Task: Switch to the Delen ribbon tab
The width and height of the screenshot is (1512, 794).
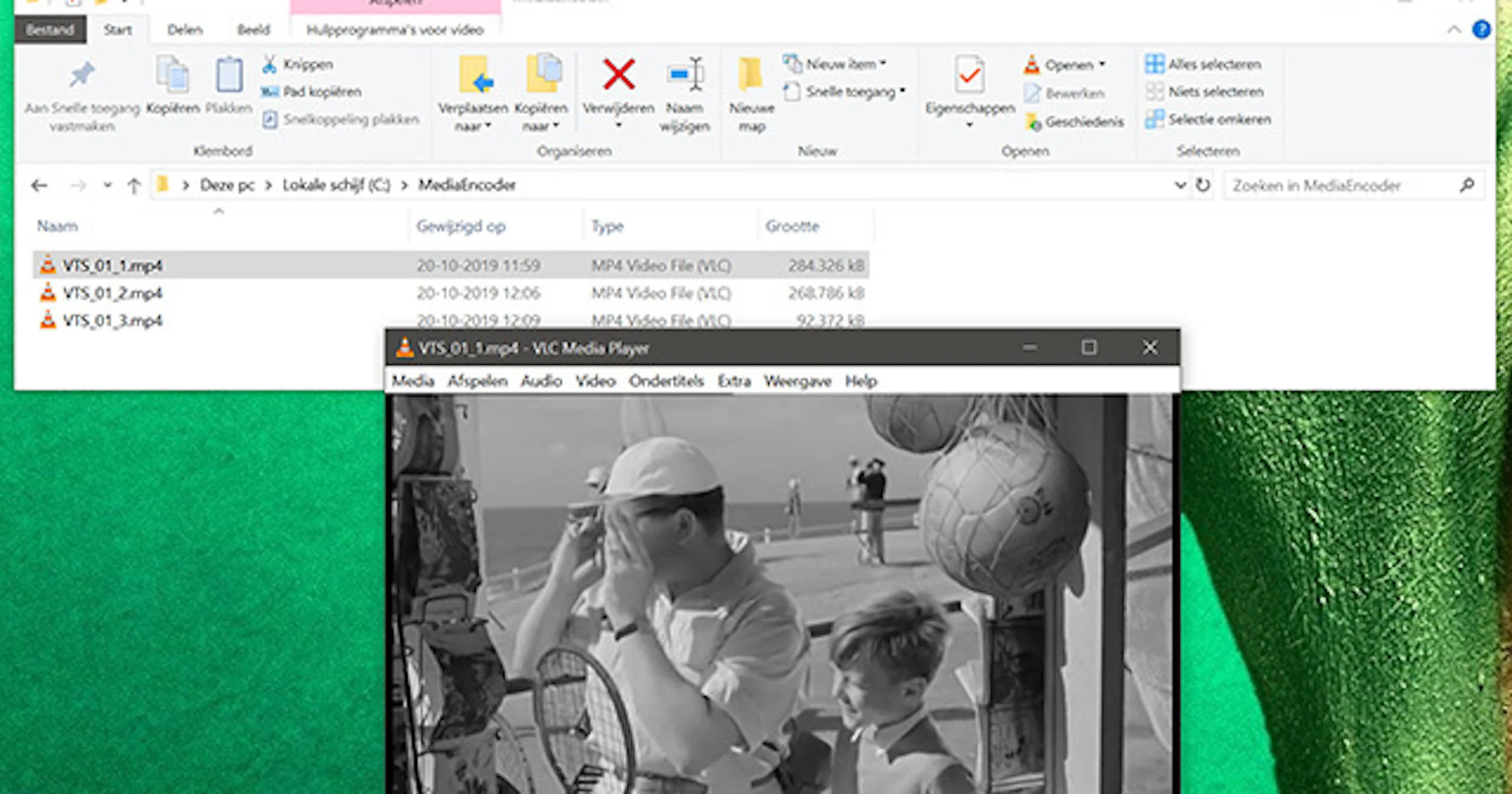Action: click(x=185, y=30)
